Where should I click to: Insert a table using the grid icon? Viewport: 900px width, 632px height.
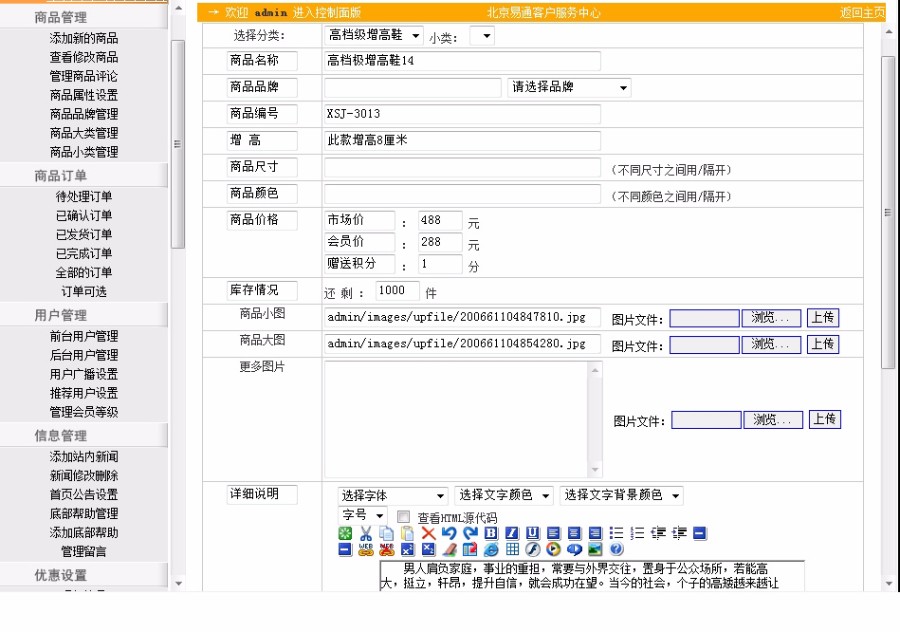click(x=512, y=549)
